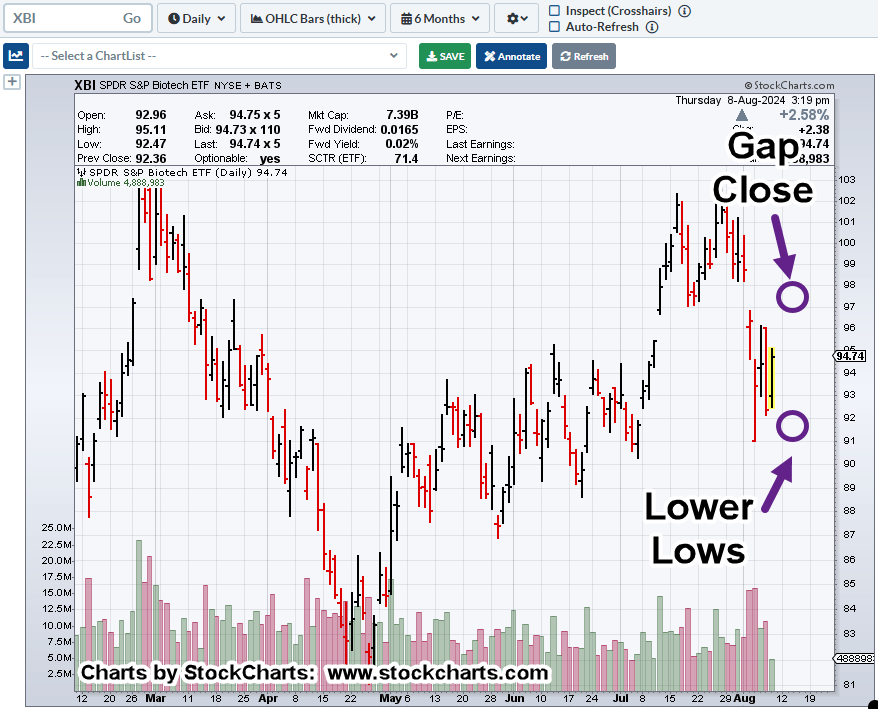Click the plus icon at chart's top-left corner
This screenshot has height=709, width=878.
tap(12, 82)
